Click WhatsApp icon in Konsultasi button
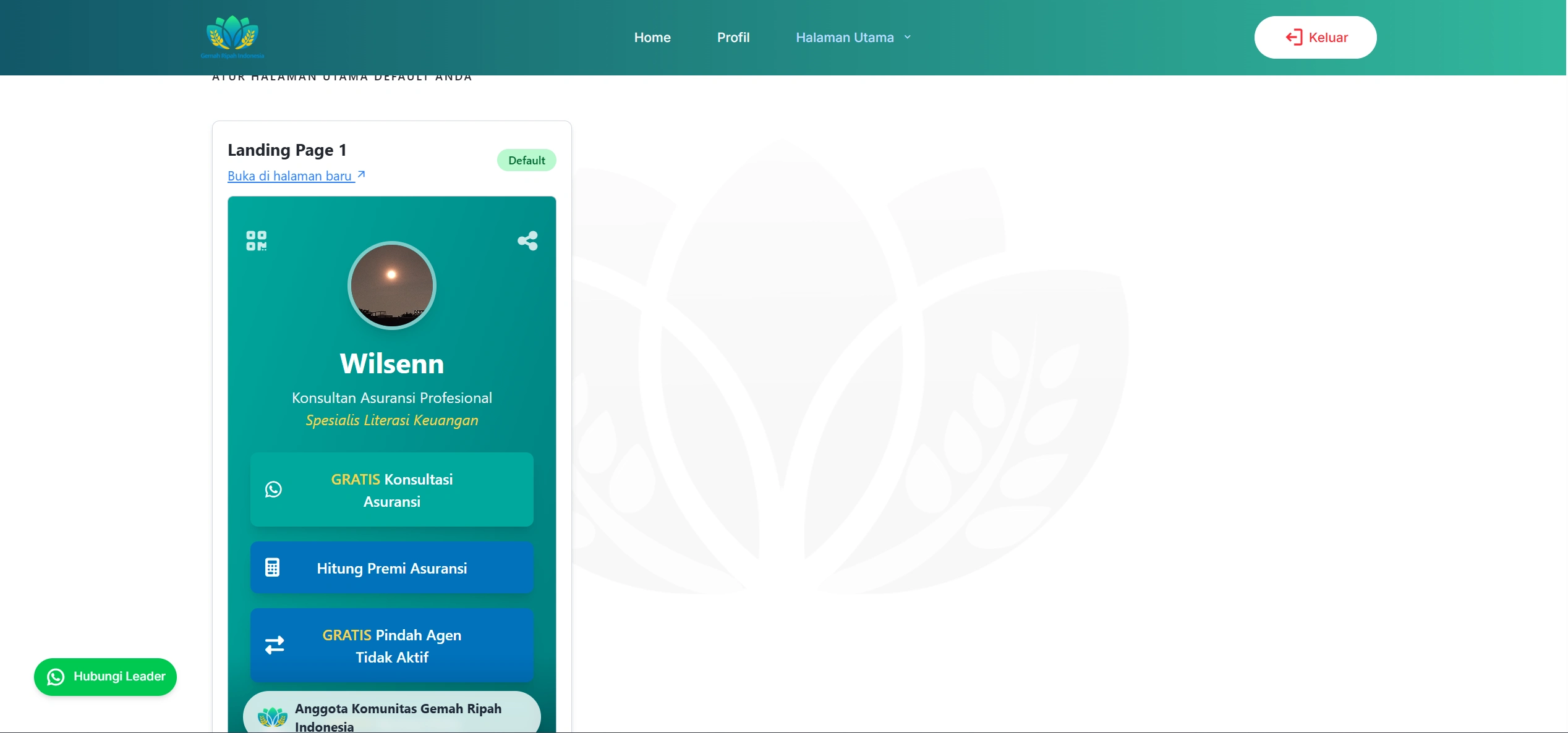Screen dimensions: 1568x733 click(273, 489)
